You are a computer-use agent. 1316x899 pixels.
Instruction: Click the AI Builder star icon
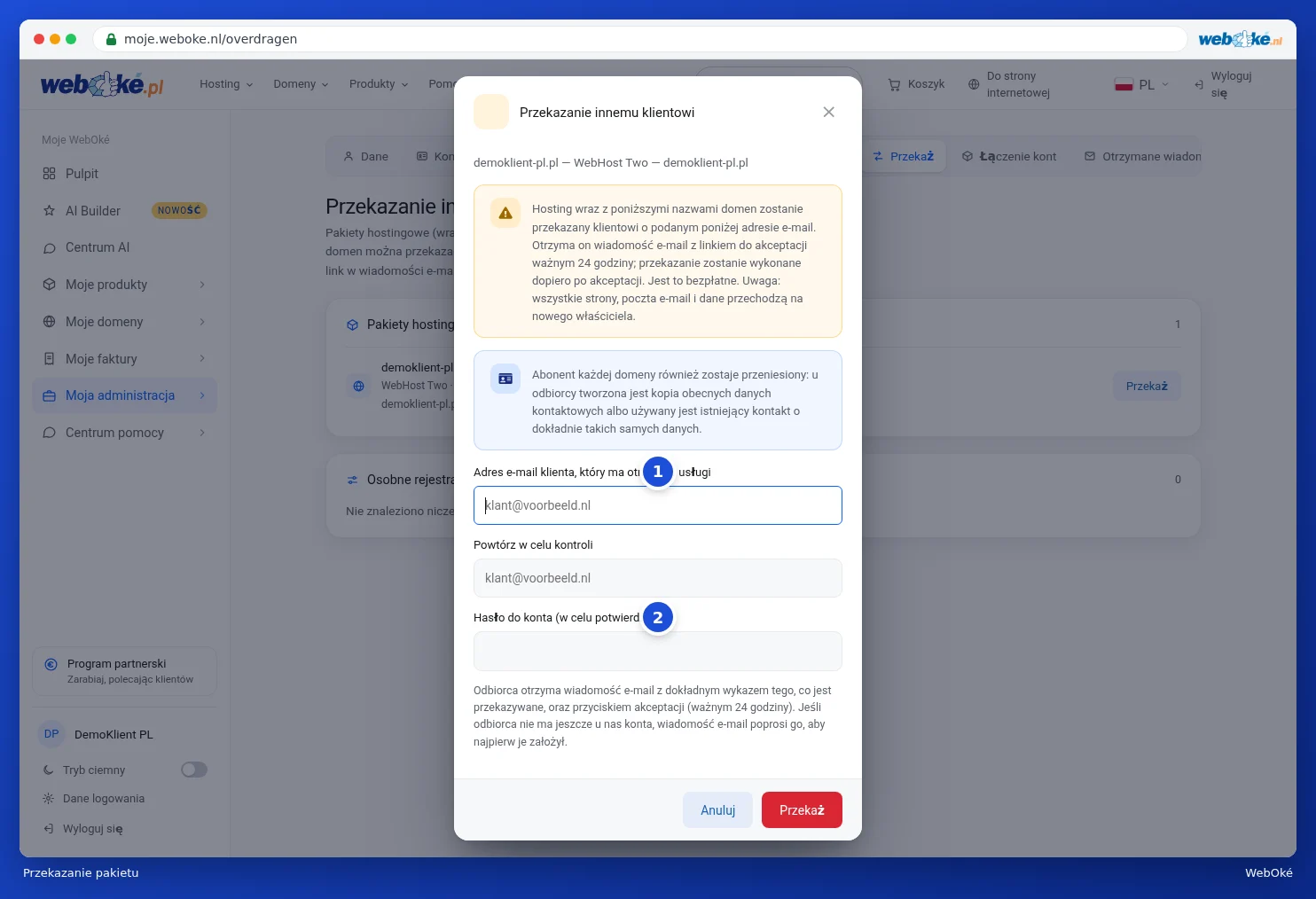click(x=49, y=211)
